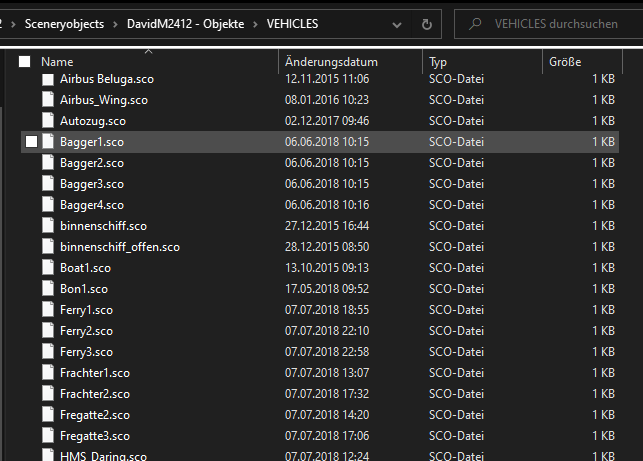Click the Autozug.sco file icon

(48, 121)
